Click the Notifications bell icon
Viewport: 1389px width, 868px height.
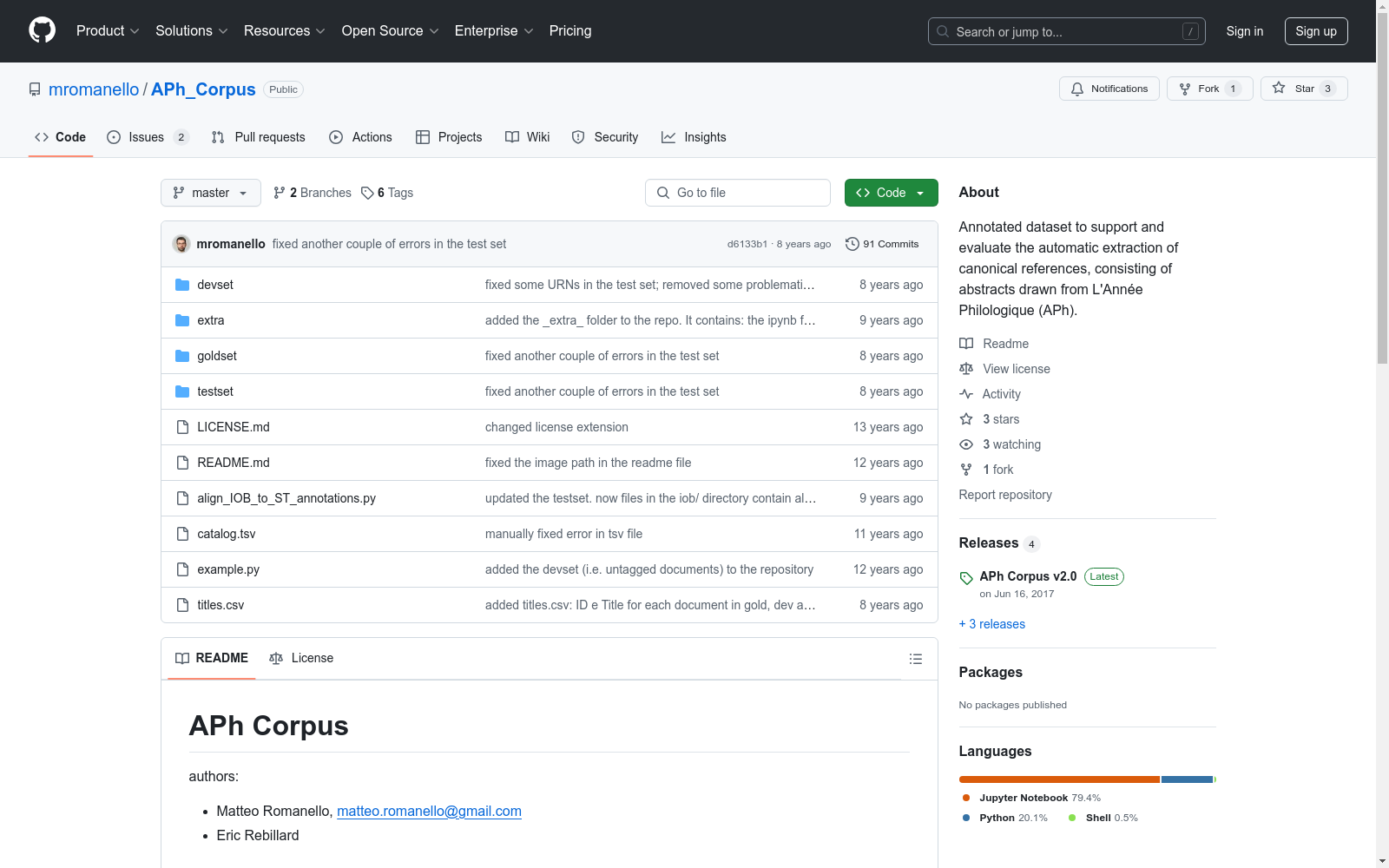tap(1077, 89)
